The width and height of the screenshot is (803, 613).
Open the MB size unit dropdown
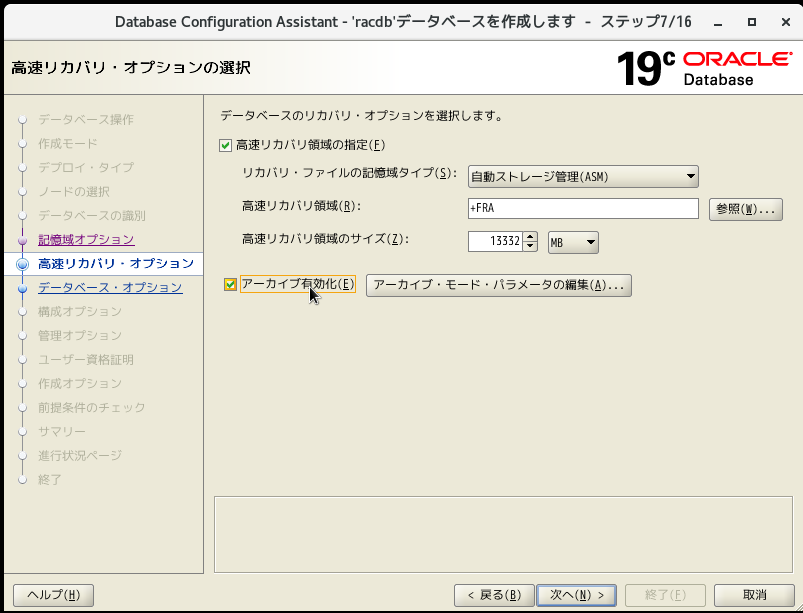click(x=573, y=242)
